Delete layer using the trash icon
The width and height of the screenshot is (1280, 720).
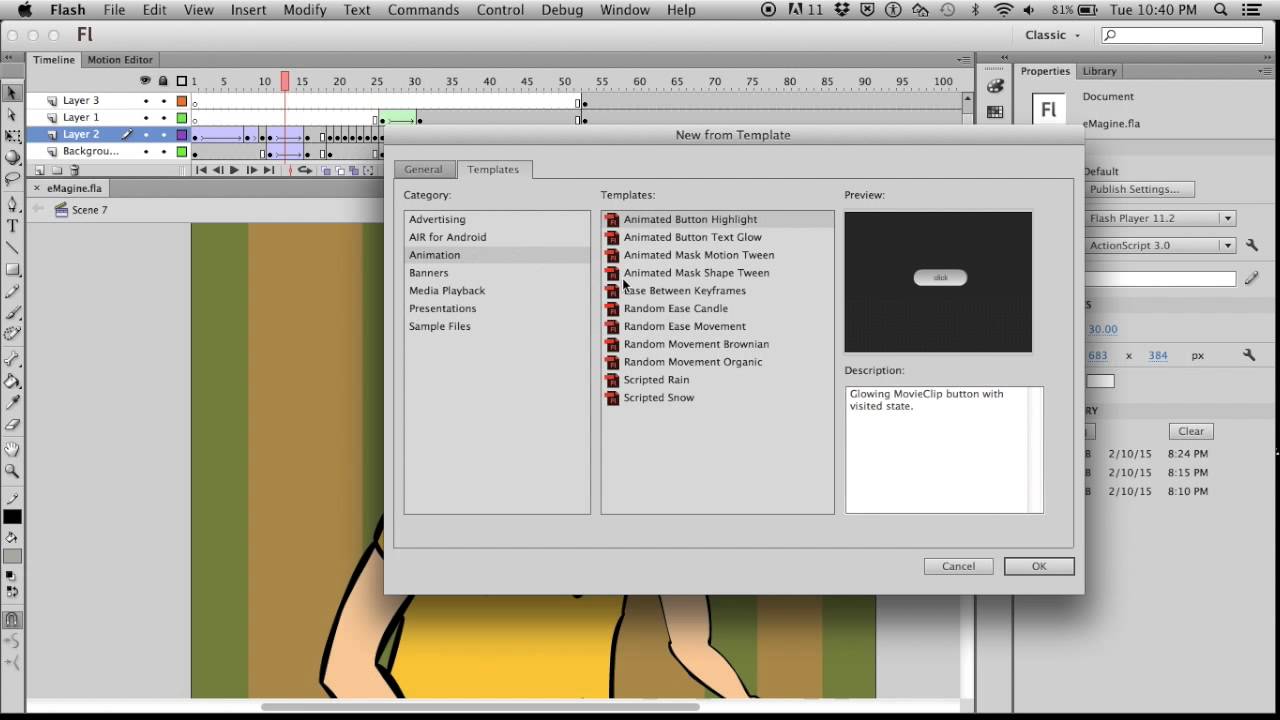point(74,171)
